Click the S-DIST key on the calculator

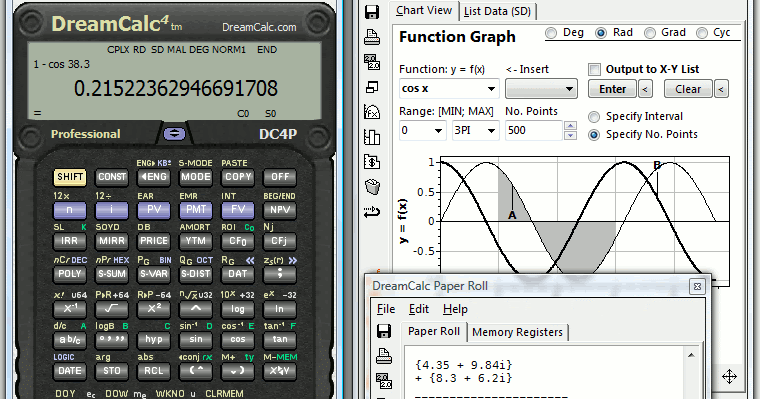tap(196, 274)
